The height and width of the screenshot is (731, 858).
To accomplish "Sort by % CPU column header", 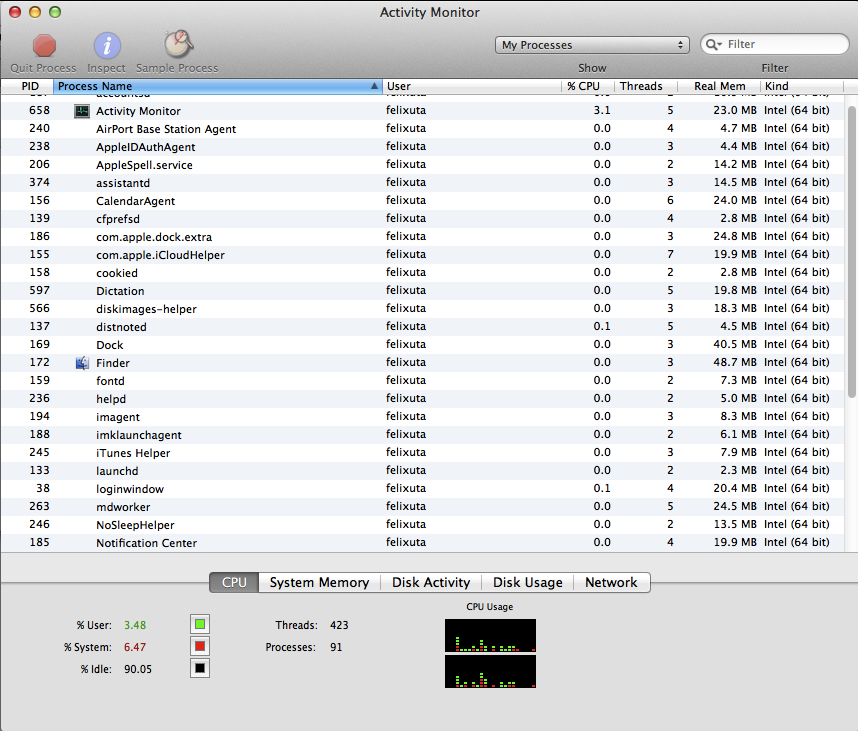I will click(x=588, y=86).
